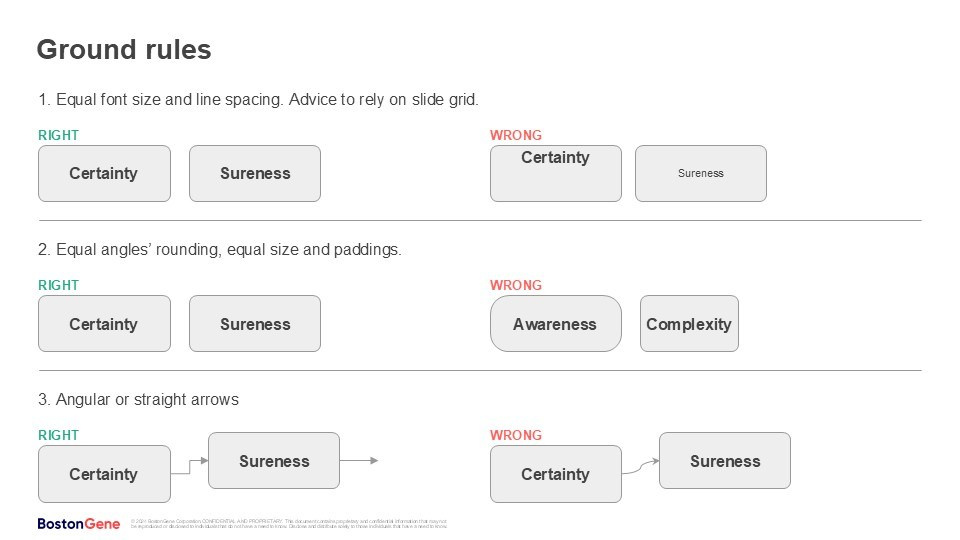Click the small-font Sureness box in rule 1

click(x=700, y=173)
